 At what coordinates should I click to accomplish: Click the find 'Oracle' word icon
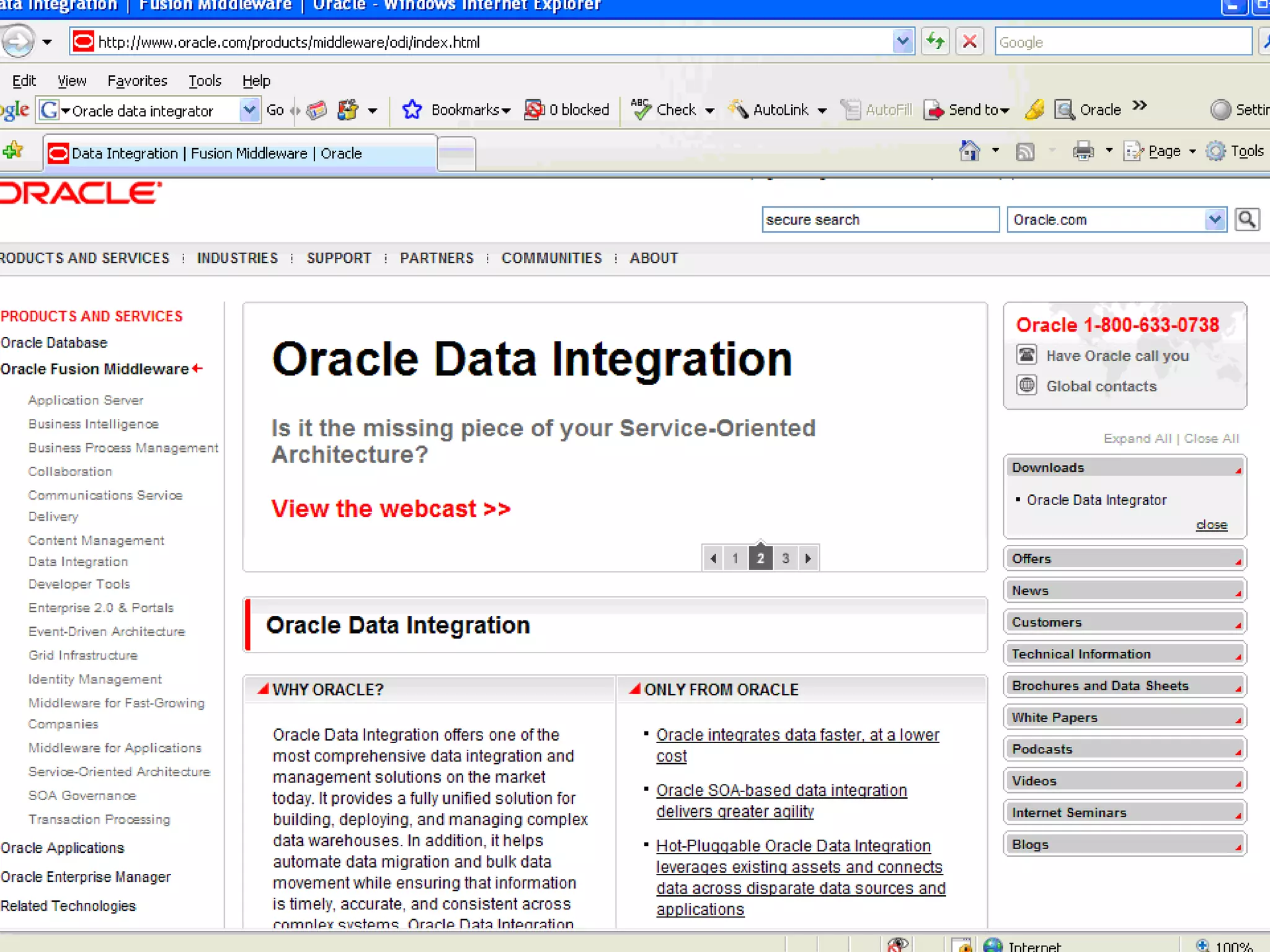tap(1065, 110)
